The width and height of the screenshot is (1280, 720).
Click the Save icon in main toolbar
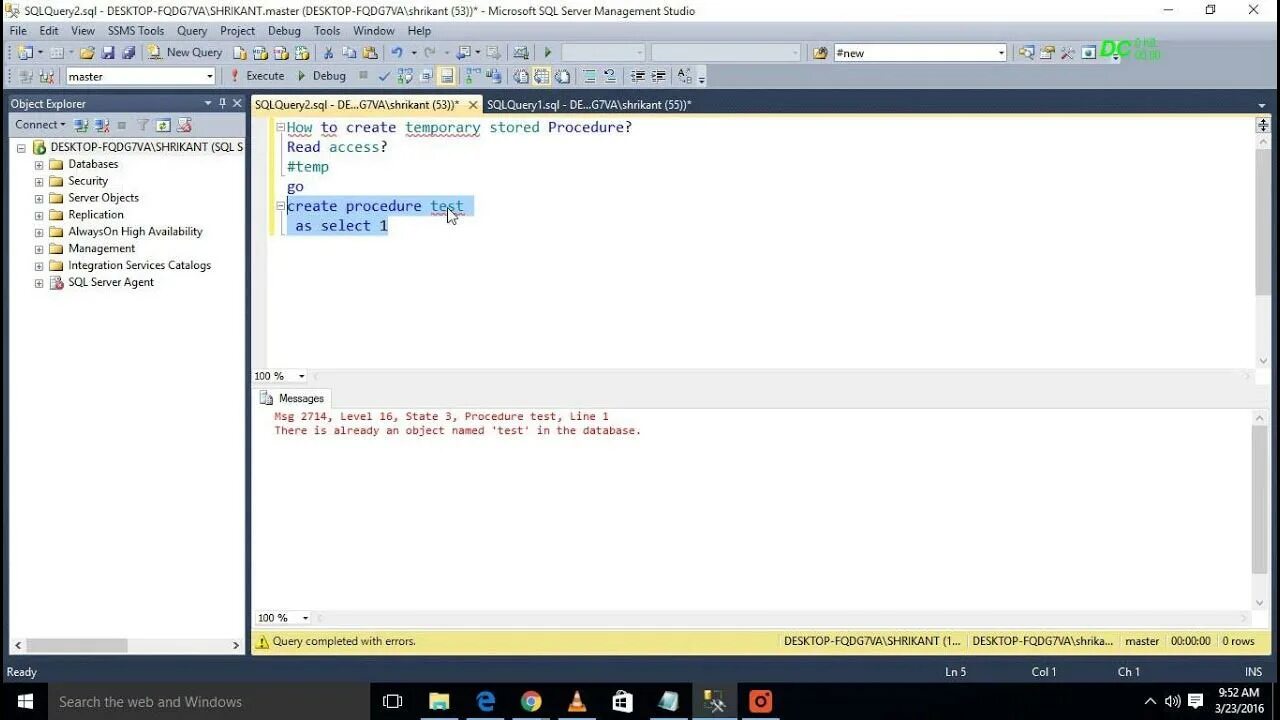[107, 52]
